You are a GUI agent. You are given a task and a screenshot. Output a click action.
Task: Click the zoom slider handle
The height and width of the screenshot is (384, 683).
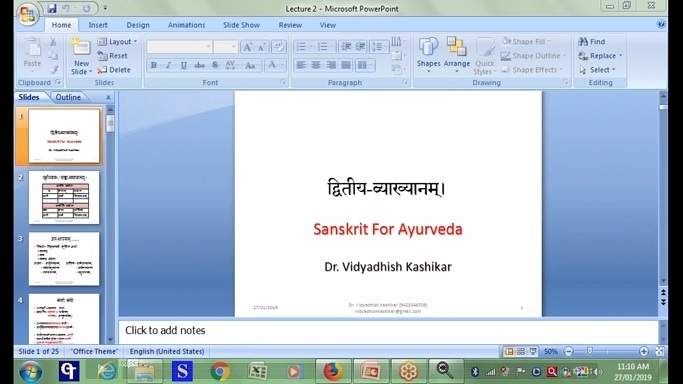tap(590, 351)
